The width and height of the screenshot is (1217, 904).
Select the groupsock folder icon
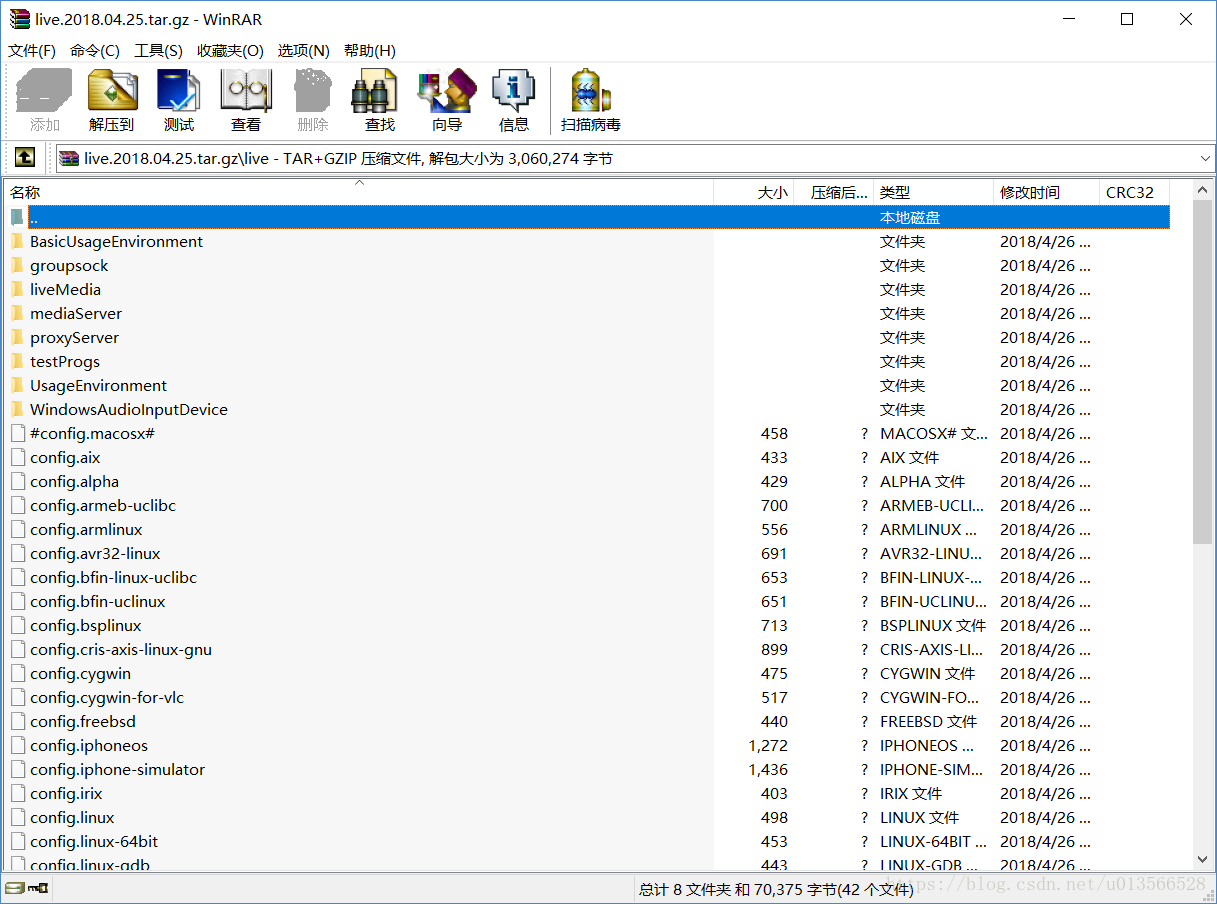(x=17, y=265)
